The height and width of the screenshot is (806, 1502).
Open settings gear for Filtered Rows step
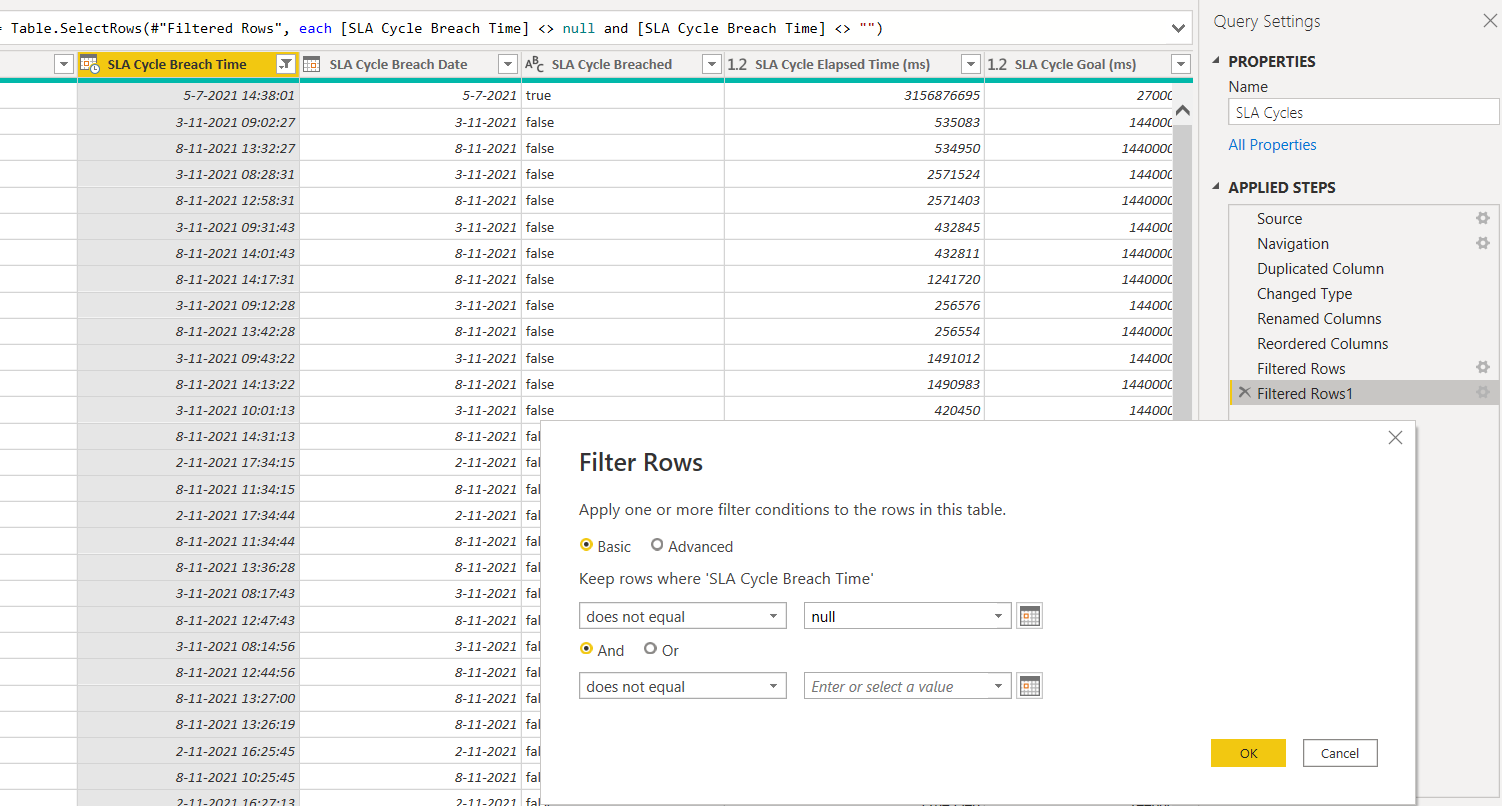coord(1483,368)
